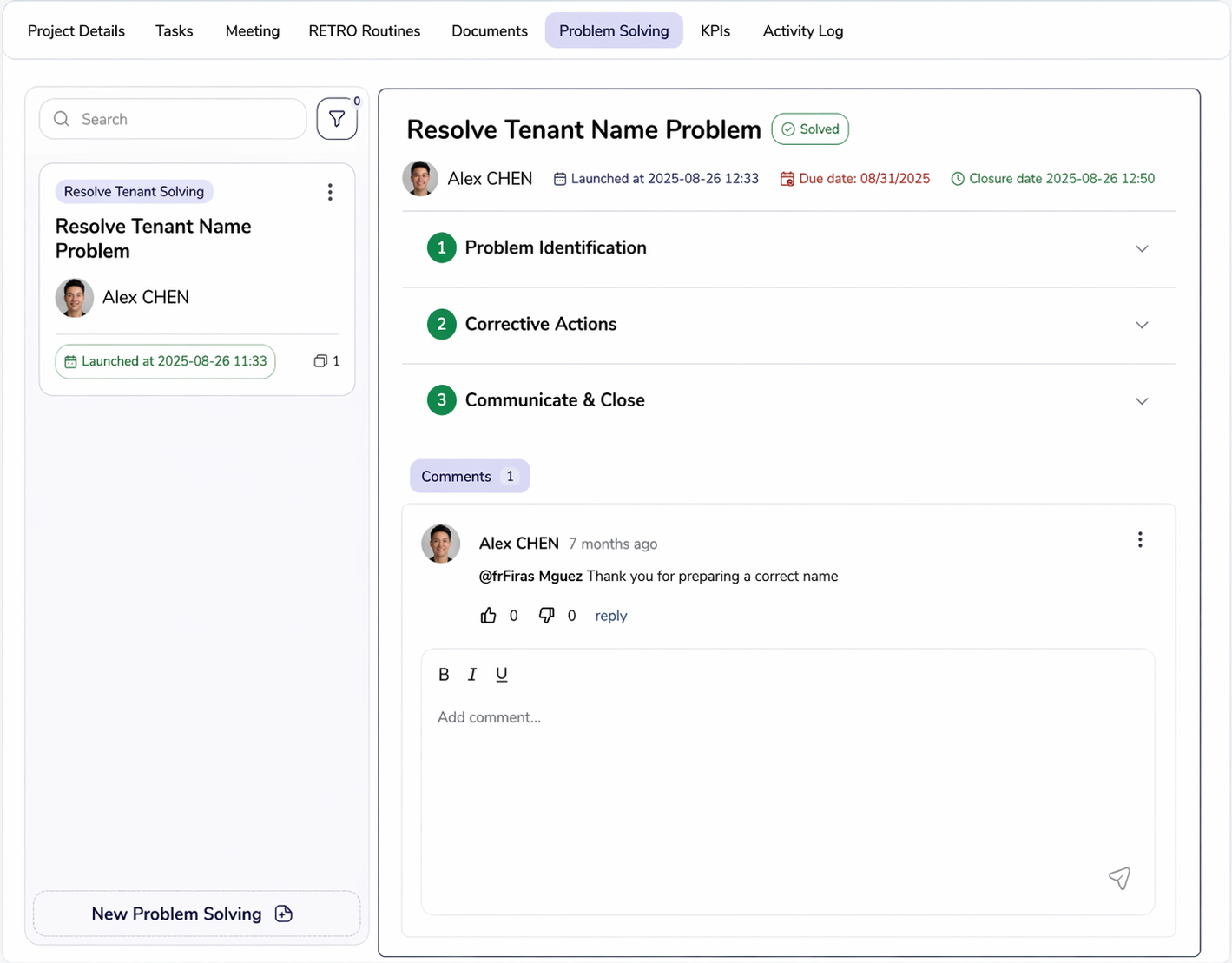The image size is (1232, 963).
Task: Open the Activity Log tab
Action: pos(802,31)
